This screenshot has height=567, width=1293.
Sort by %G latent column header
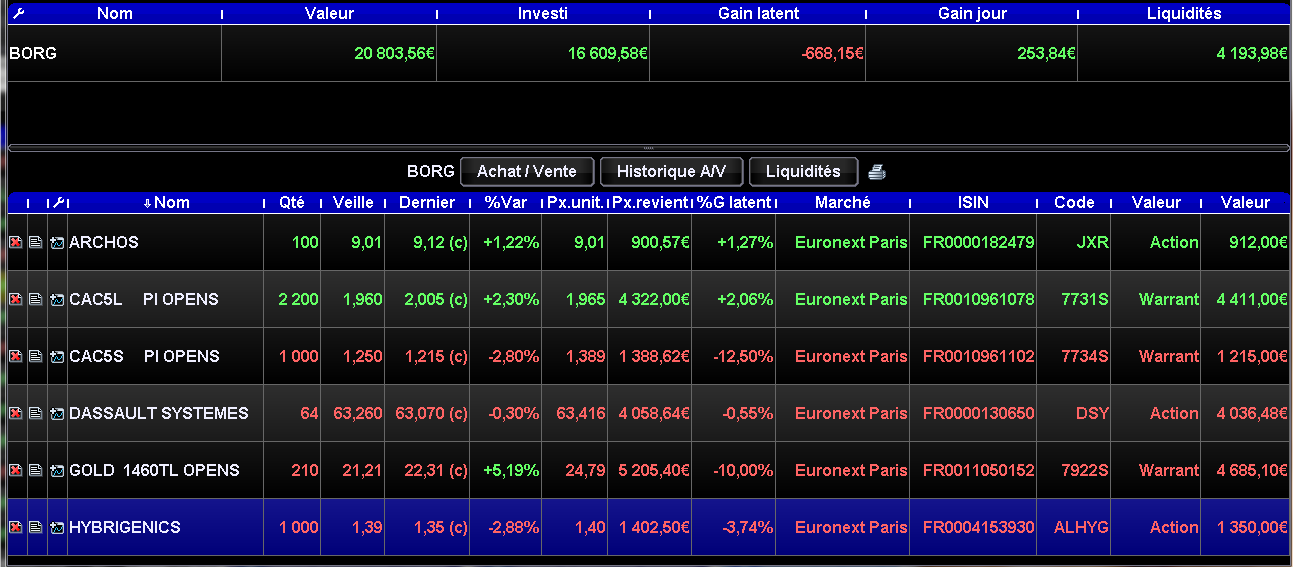coord(734,203)
